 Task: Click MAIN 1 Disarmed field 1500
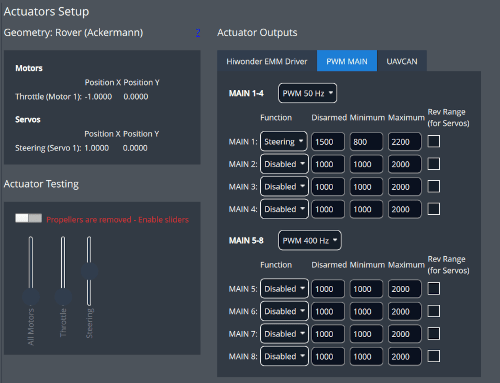(x=328, y=142)
